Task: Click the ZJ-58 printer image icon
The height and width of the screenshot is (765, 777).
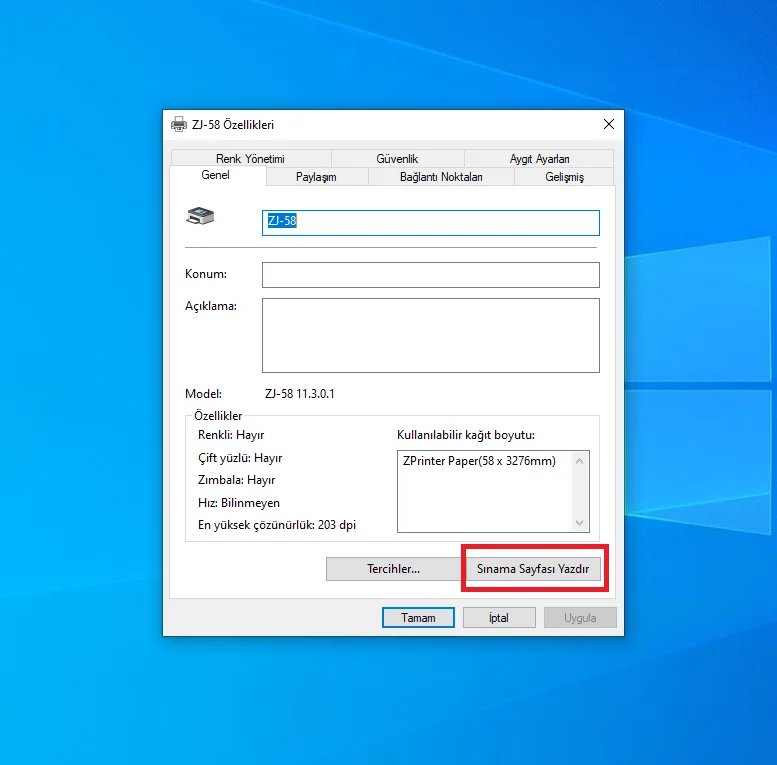Action: pyautogui.click(x=200, y=216)
